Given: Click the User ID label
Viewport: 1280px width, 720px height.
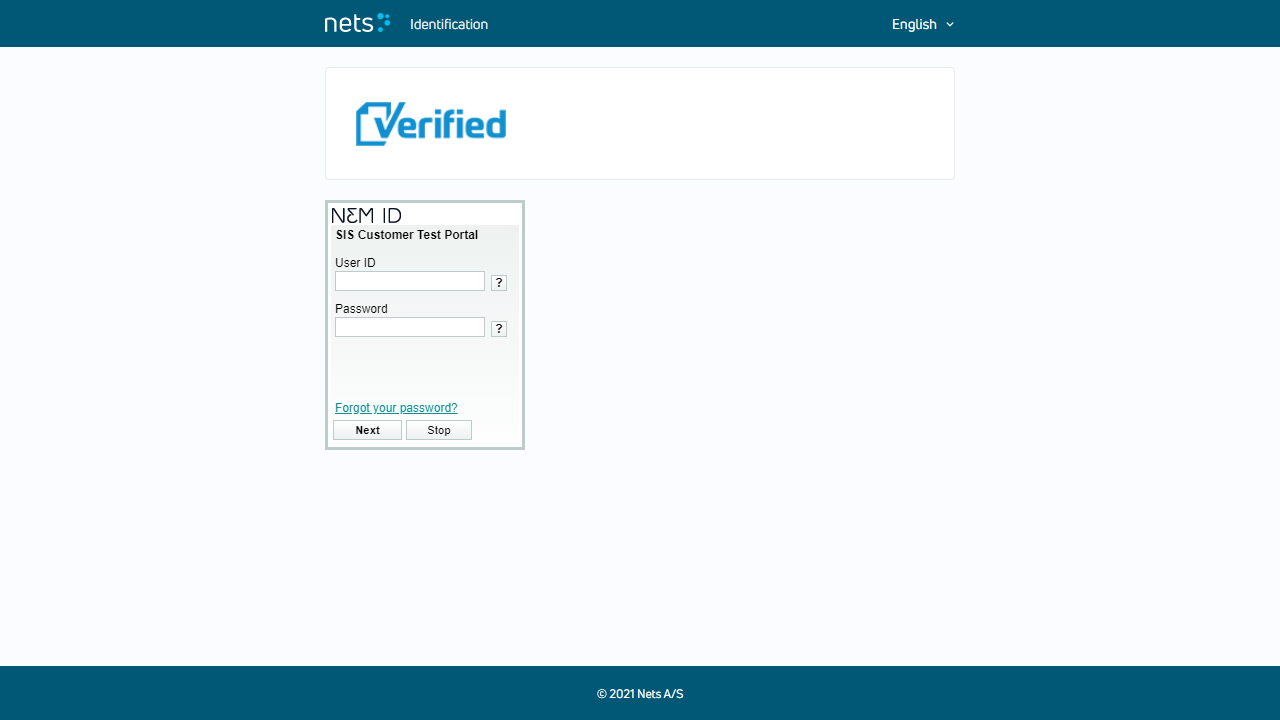Looking at the screenshot, I should (x=355, y=263).
